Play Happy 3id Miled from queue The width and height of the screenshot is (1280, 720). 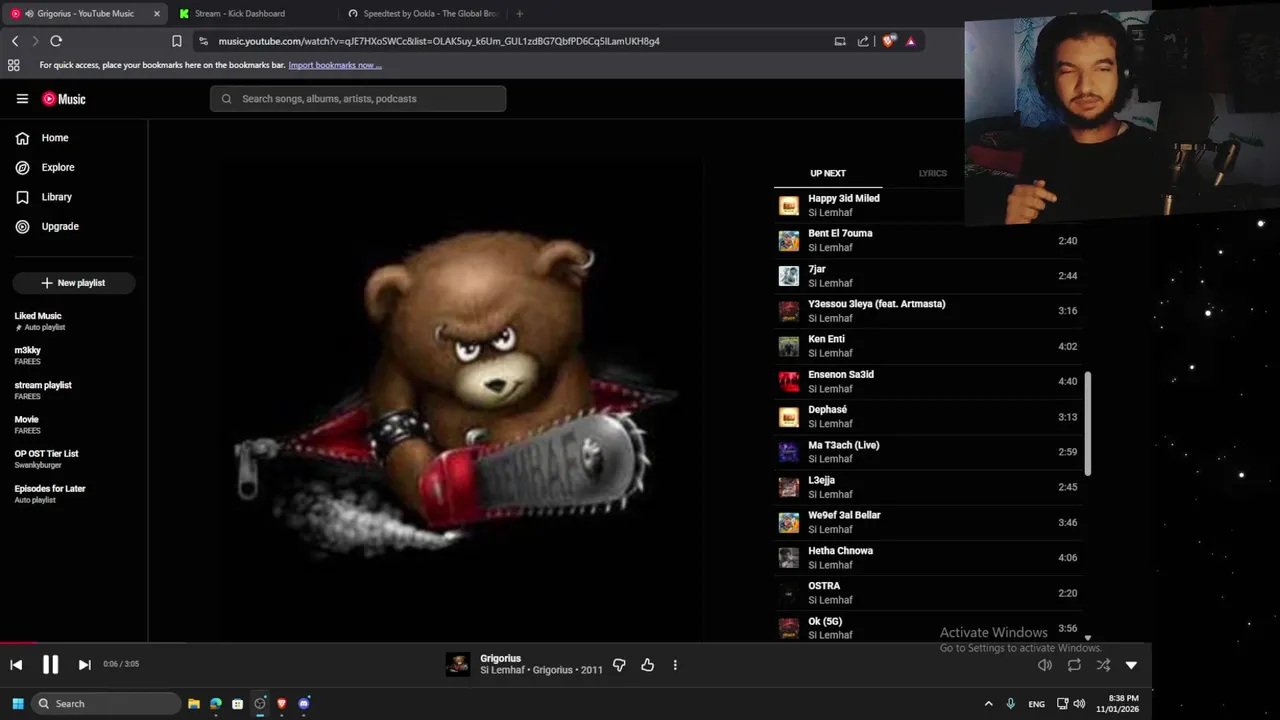tap(928, 205)
